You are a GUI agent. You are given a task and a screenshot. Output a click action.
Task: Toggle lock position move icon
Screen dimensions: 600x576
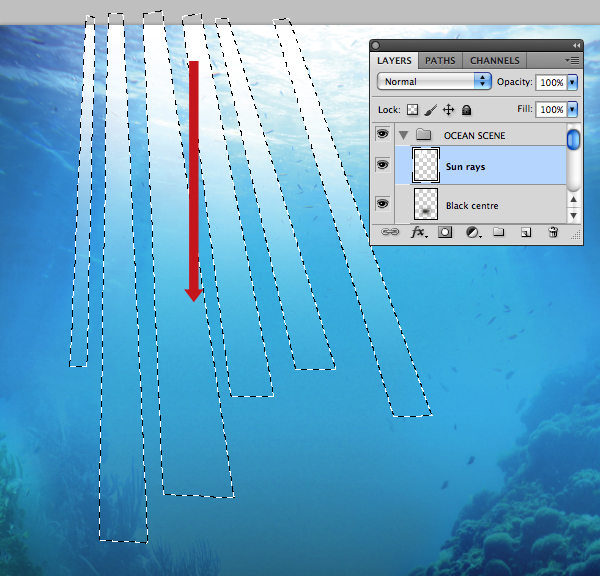(448, 110)
